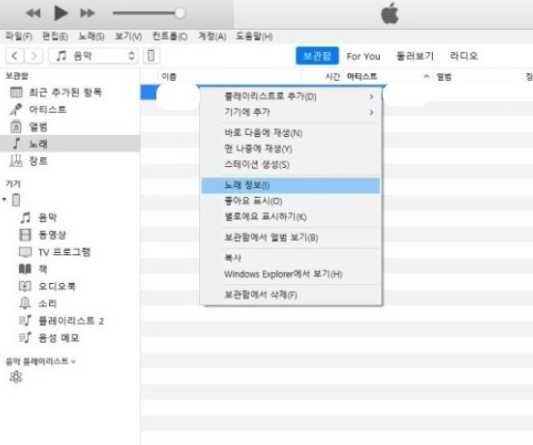Sort by the 이름 column header
This screenshot has width=533, height=445.
pyautogui.click(x=169, y=77)
